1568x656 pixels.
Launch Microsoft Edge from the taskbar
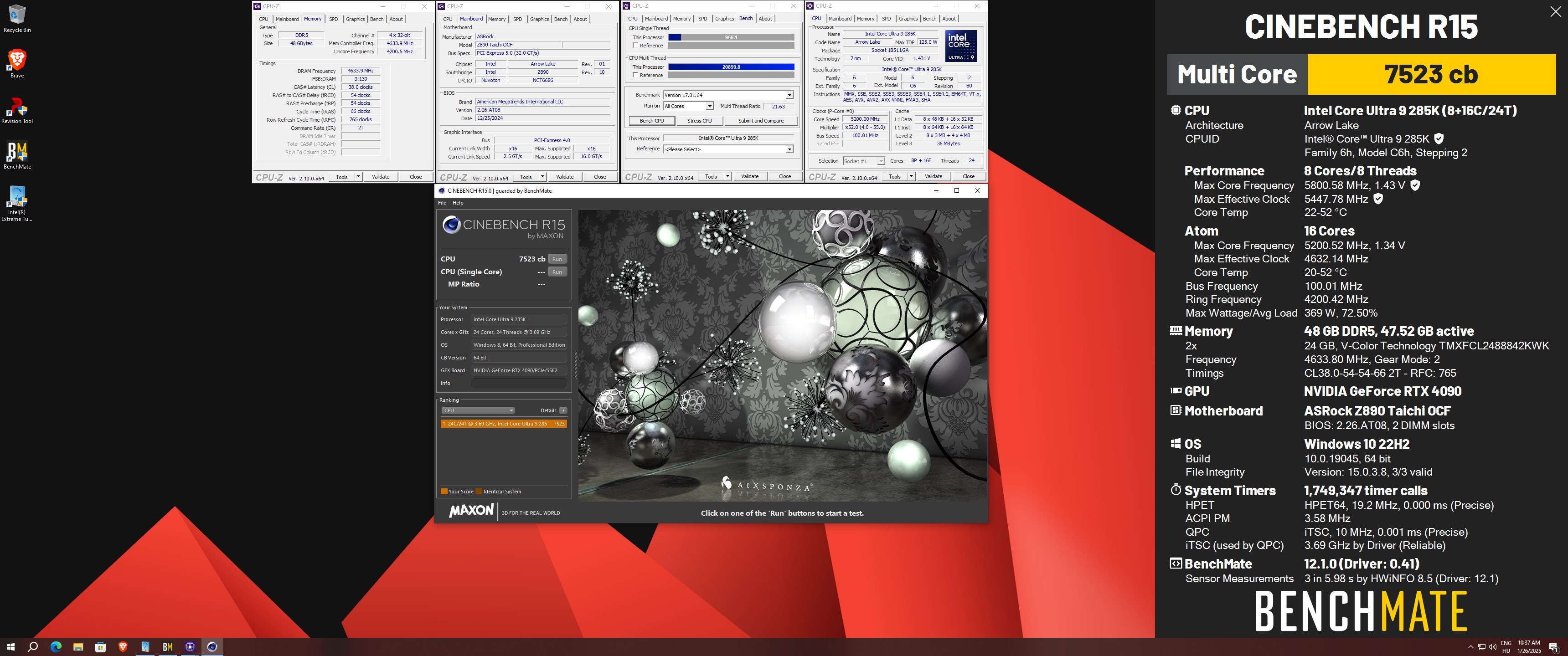[56, 647]
